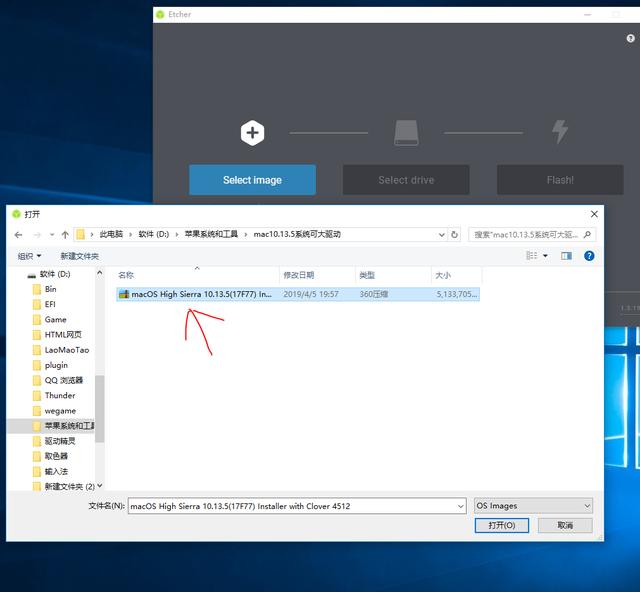This screenshot has height=592, width=640.
Task: Open recent locations dropdown arrow
Action: tap(52, 235)
